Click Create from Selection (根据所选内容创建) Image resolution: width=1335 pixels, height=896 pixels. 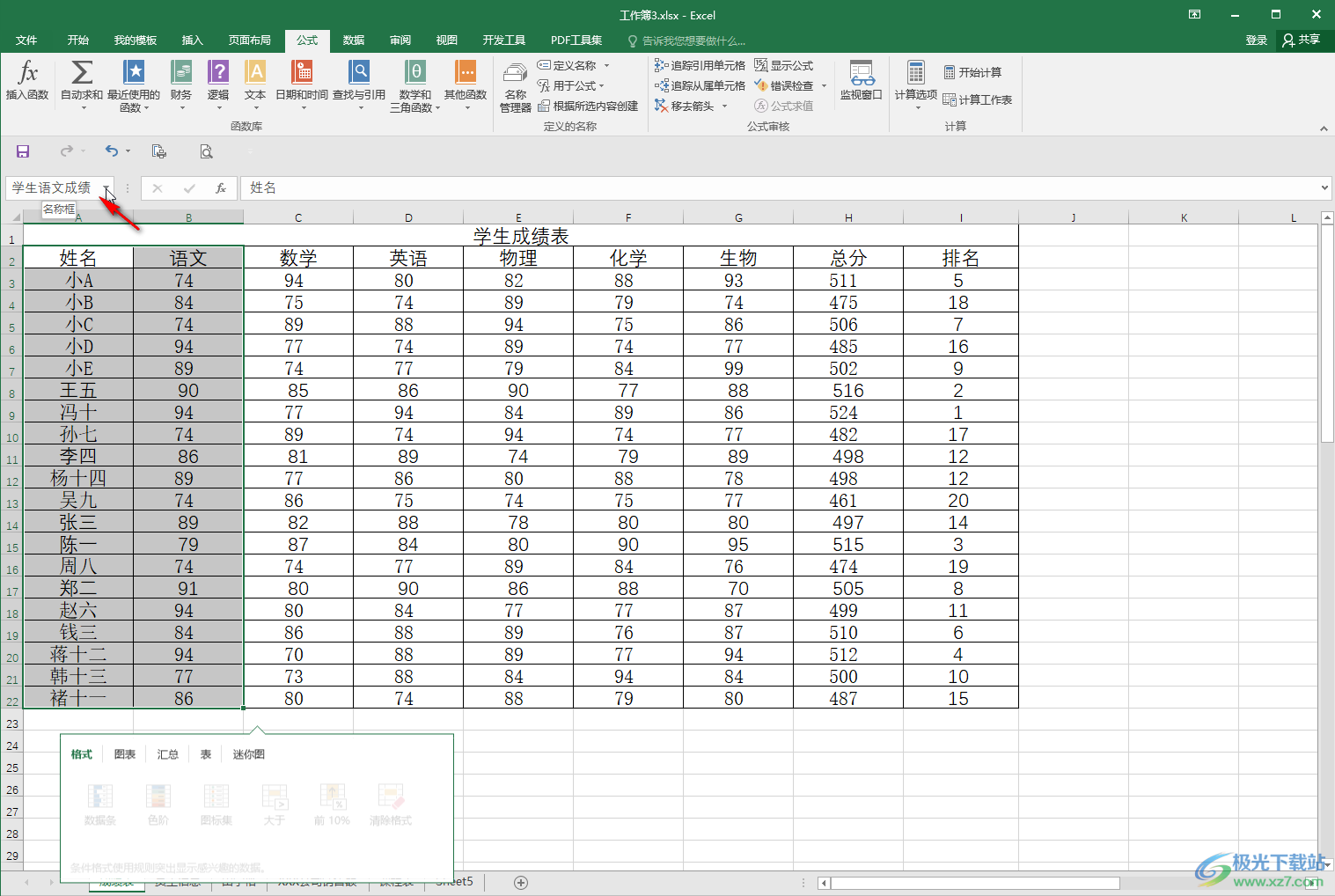point(588,106)
